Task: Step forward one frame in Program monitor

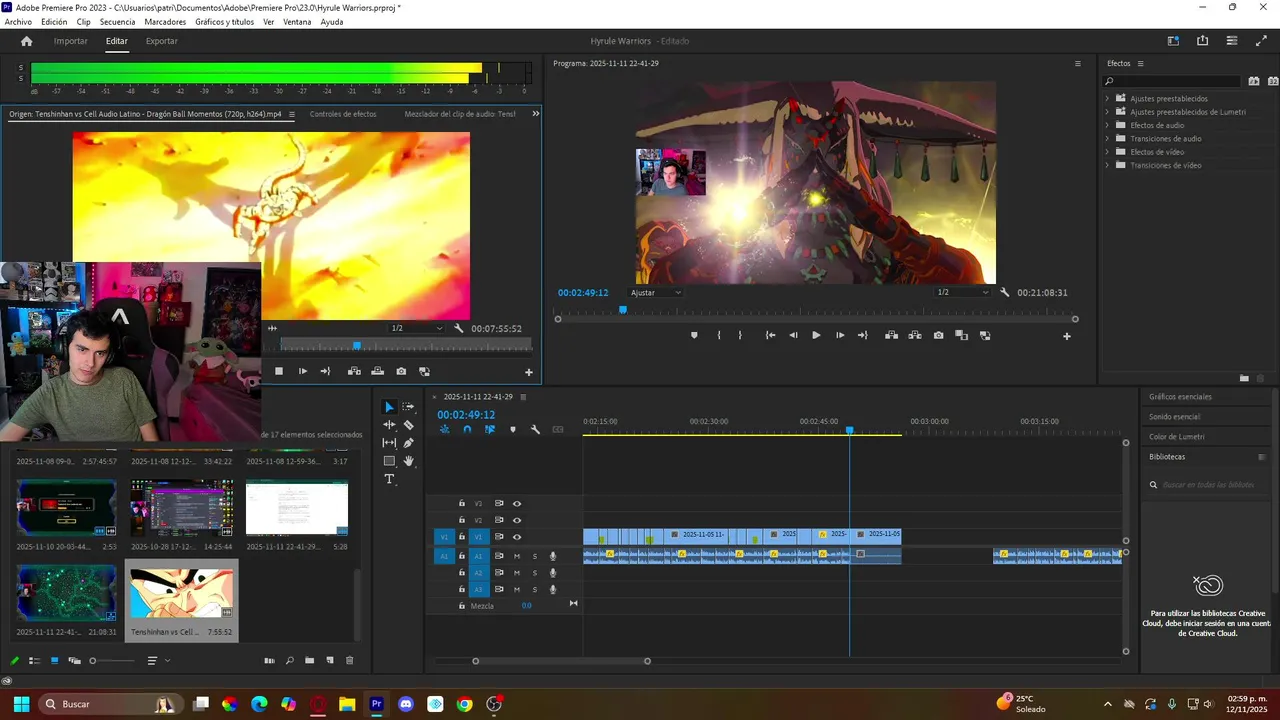Action: pos(839,336)
